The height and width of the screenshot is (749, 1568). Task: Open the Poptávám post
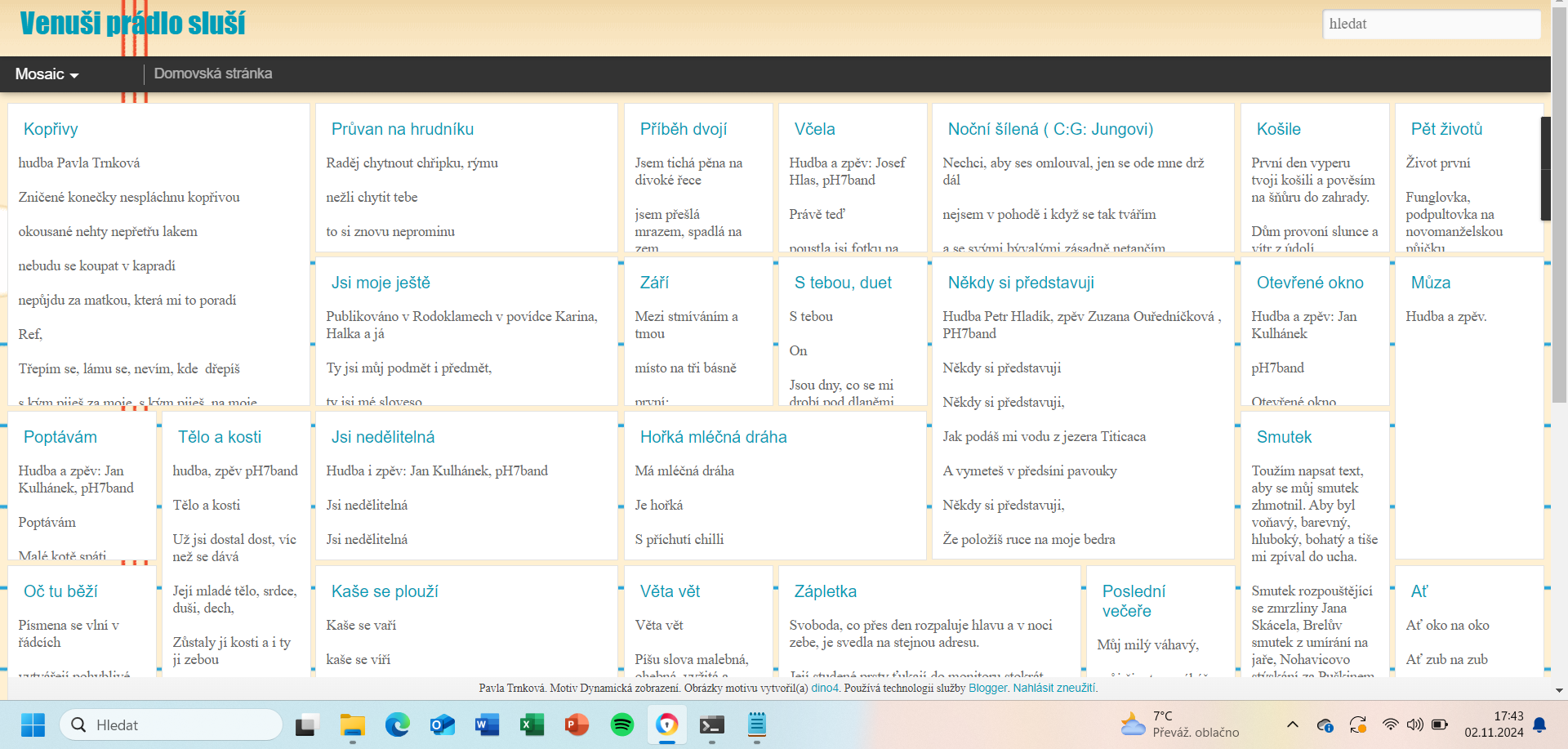pos(60,437)
